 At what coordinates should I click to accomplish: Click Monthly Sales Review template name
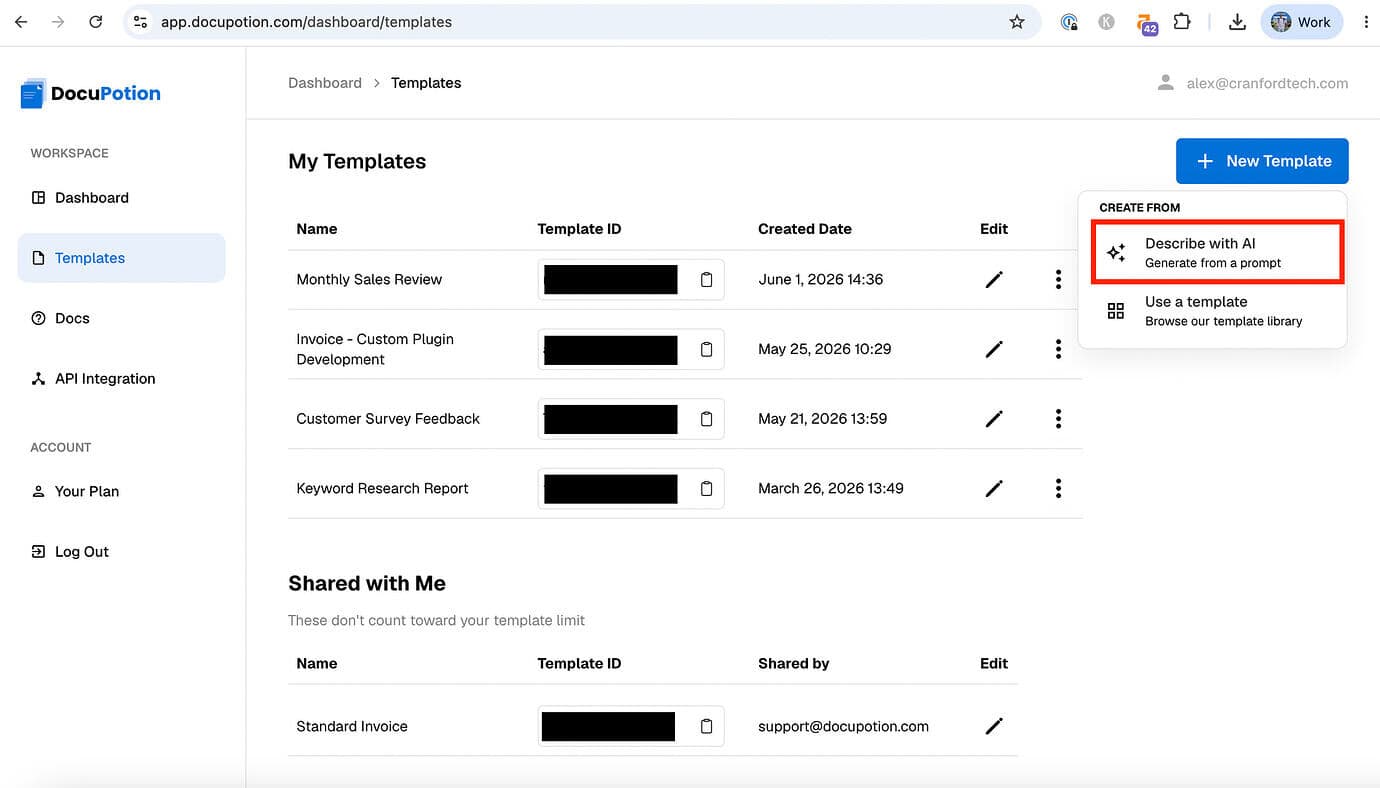point(369,280)
